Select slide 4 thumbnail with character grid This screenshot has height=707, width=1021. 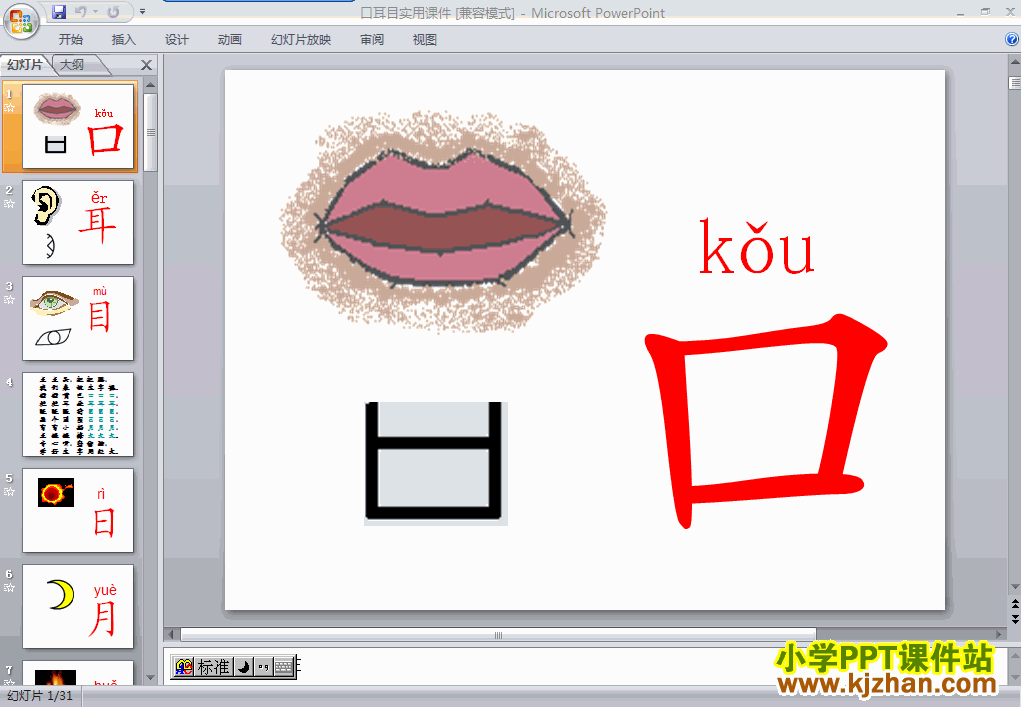coord(78,415)
